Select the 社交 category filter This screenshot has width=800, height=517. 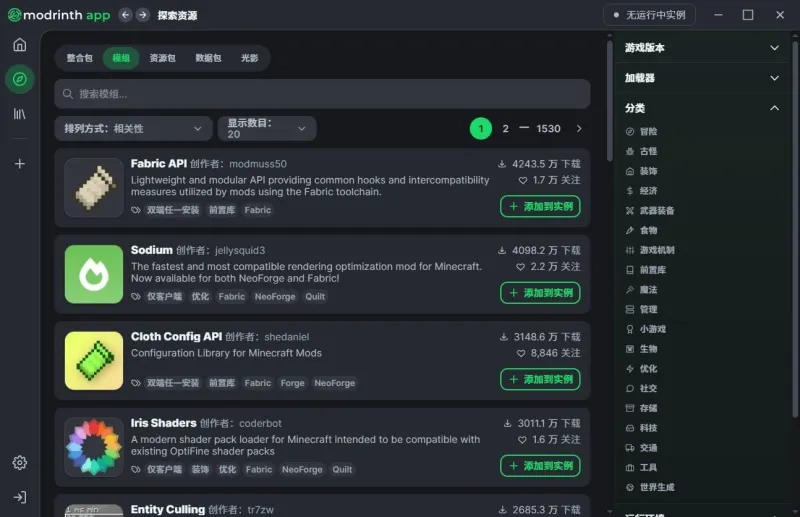click(x=642, y=388)
